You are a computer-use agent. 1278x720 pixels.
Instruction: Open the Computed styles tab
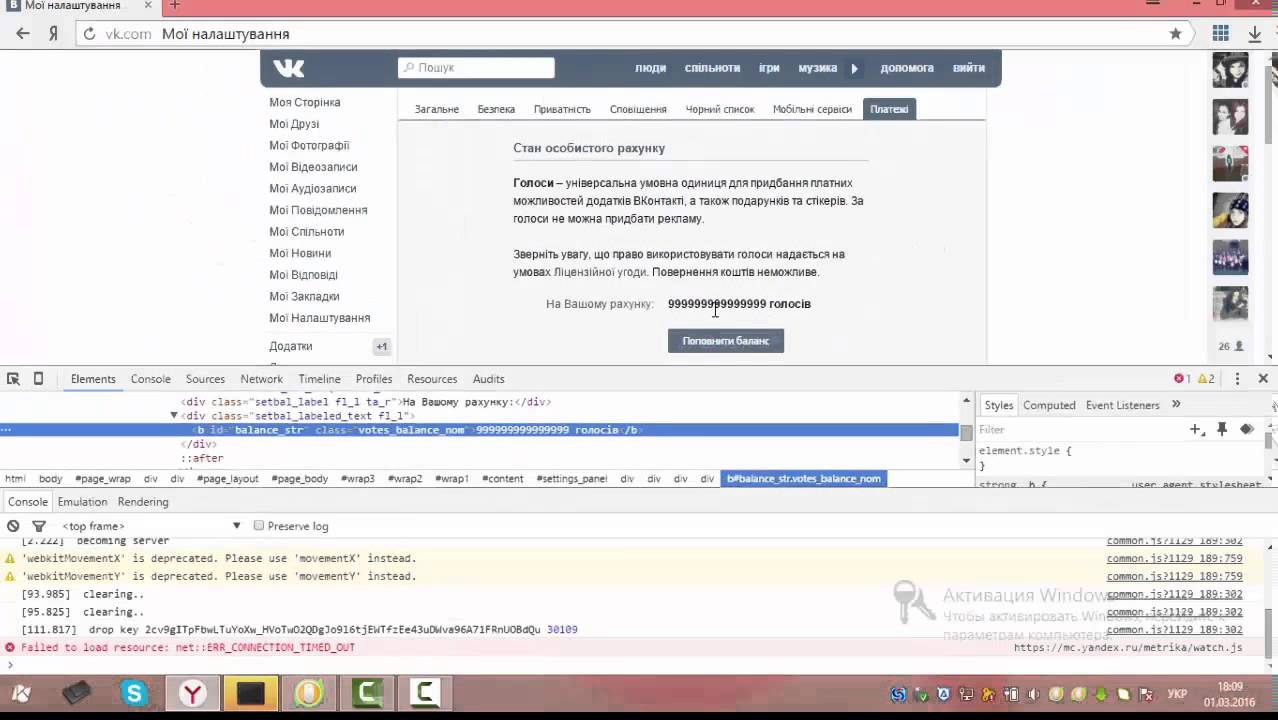[x=1049, y=405]
